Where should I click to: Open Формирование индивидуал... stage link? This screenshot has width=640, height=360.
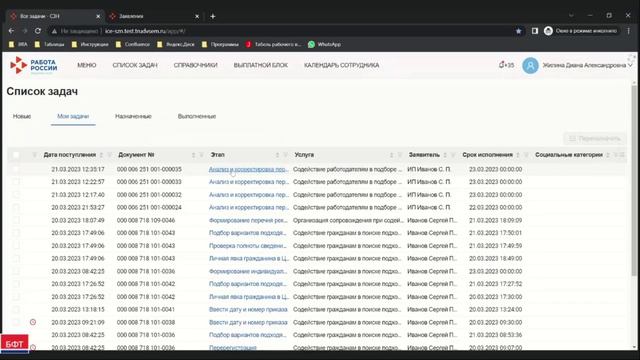coord(247,271)
